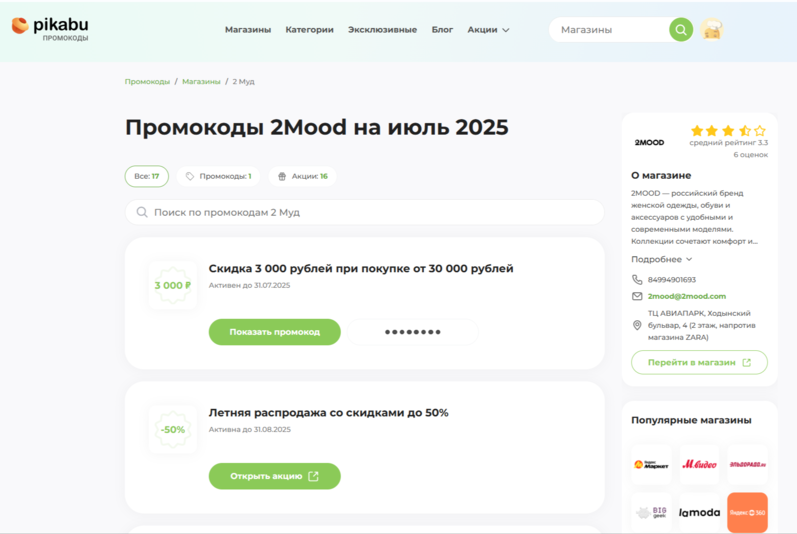Image resolution: width=797 pixels, height=534 pixels.
Task: Open the Lamoda store logo
Action: [699, 512]
